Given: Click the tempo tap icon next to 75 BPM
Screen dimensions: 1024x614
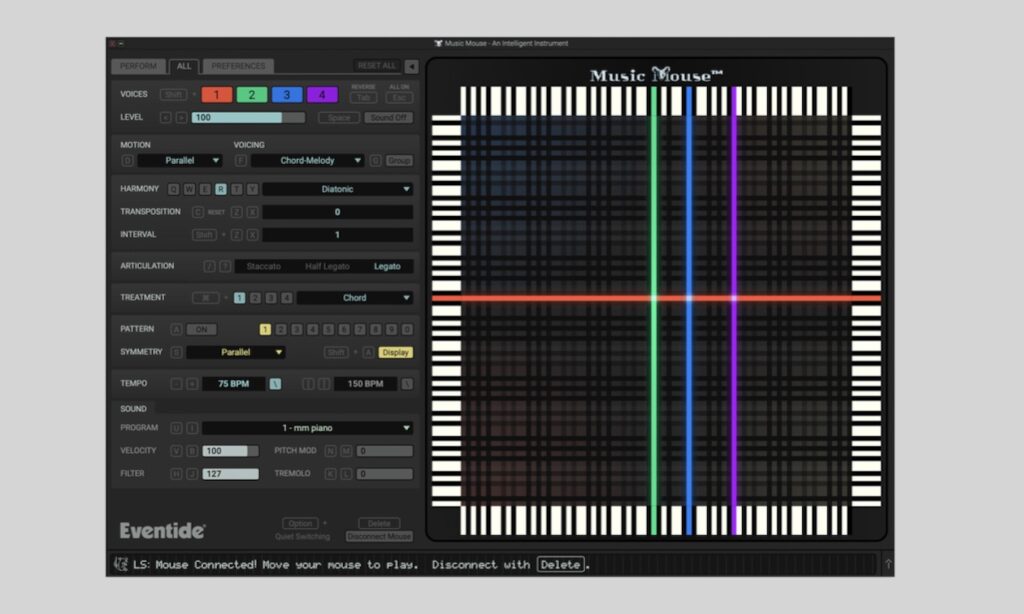Looking at the screenshot, I should point(275,383).
